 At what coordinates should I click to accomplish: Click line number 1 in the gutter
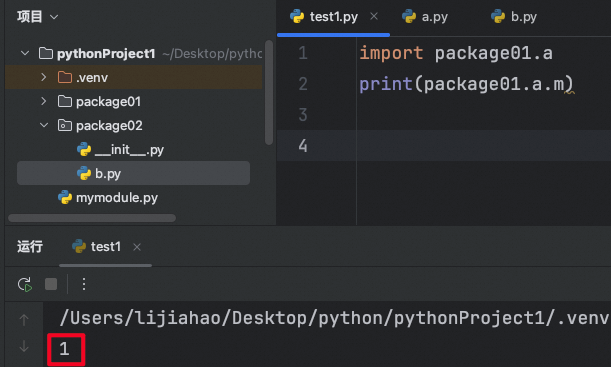[x=303, y=53]
